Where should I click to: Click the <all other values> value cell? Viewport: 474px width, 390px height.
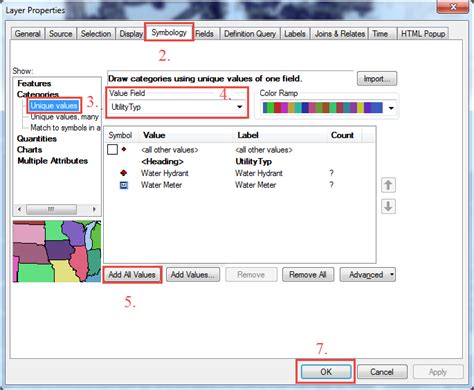click(170, 150)
